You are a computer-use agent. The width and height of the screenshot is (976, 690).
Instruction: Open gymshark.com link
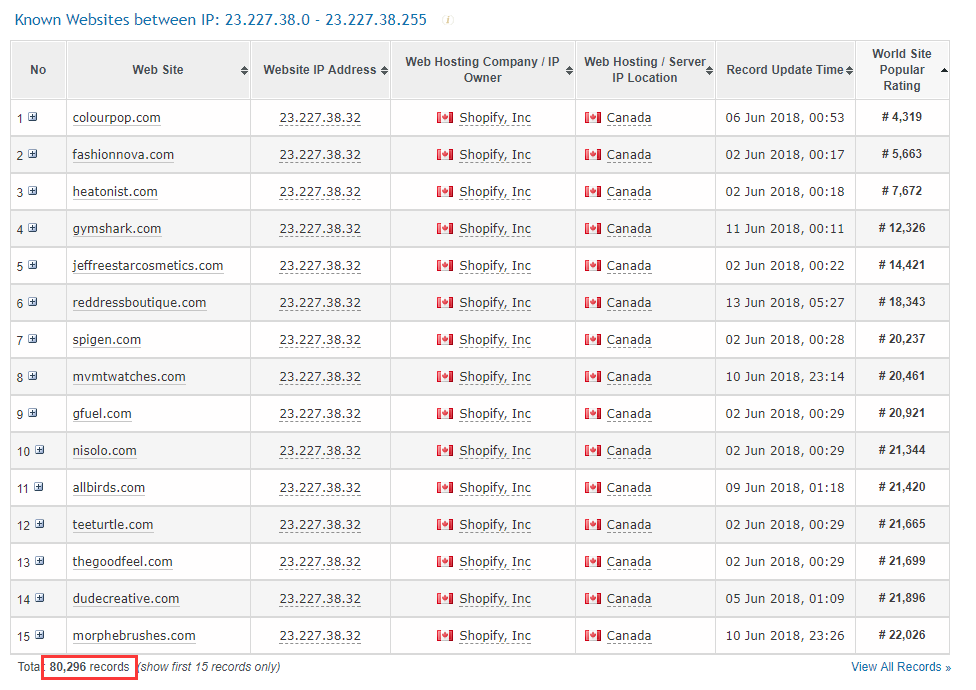point(117,228)
